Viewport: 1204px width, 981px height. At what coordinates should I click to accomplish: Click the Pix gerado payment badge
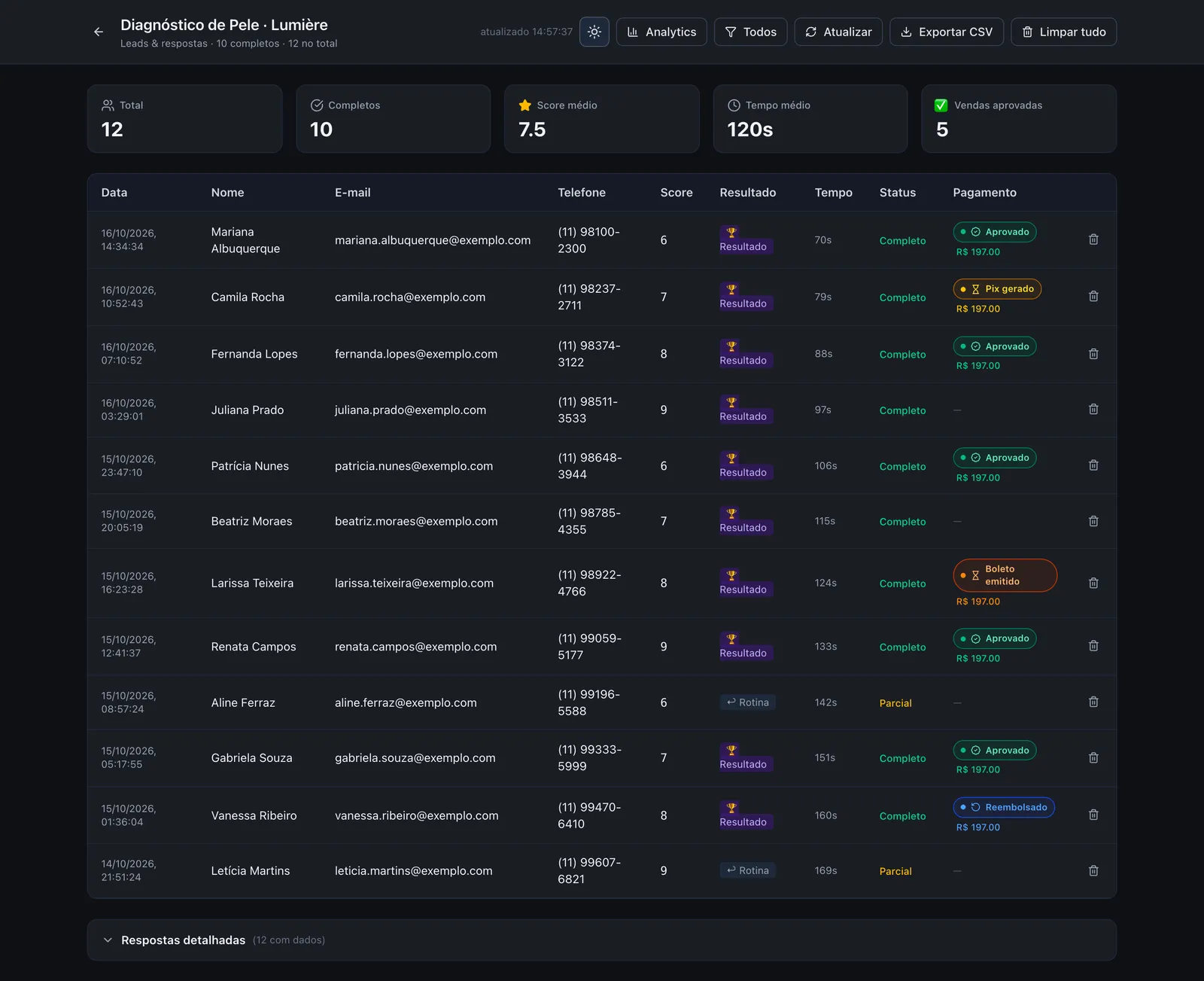click(x=997, y=289)
